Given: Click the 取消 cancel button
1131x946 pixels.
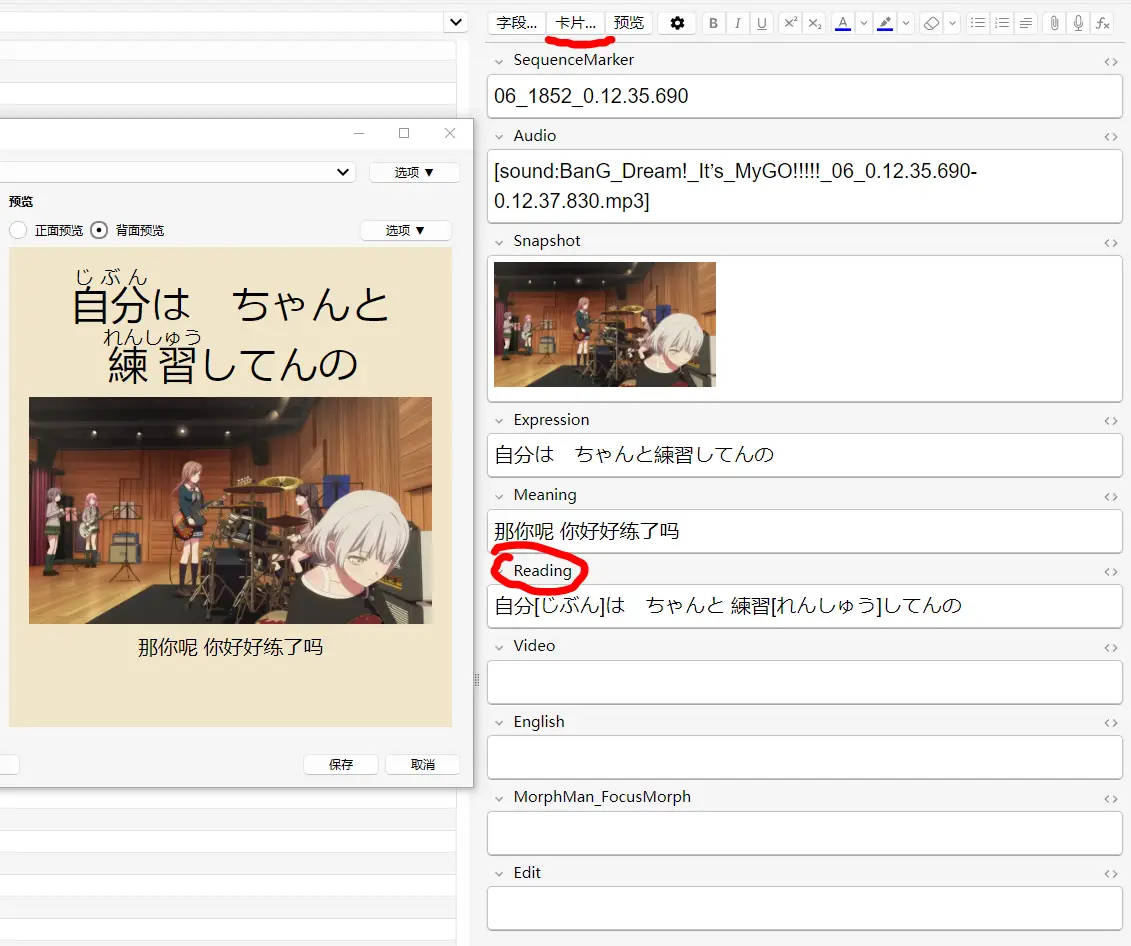Looking at the screenshot, I should click(x=422, y=764).
